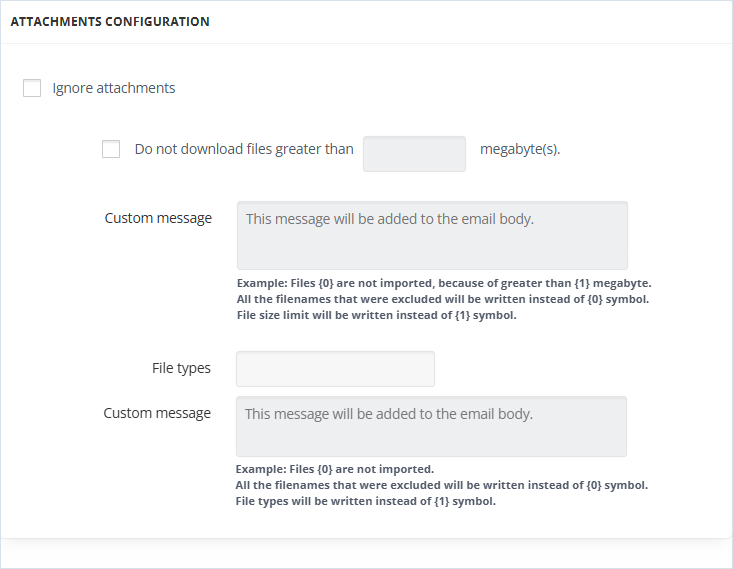The image size is (733, 569).
Task: Focus the File types input field
Action: (335, 369)
